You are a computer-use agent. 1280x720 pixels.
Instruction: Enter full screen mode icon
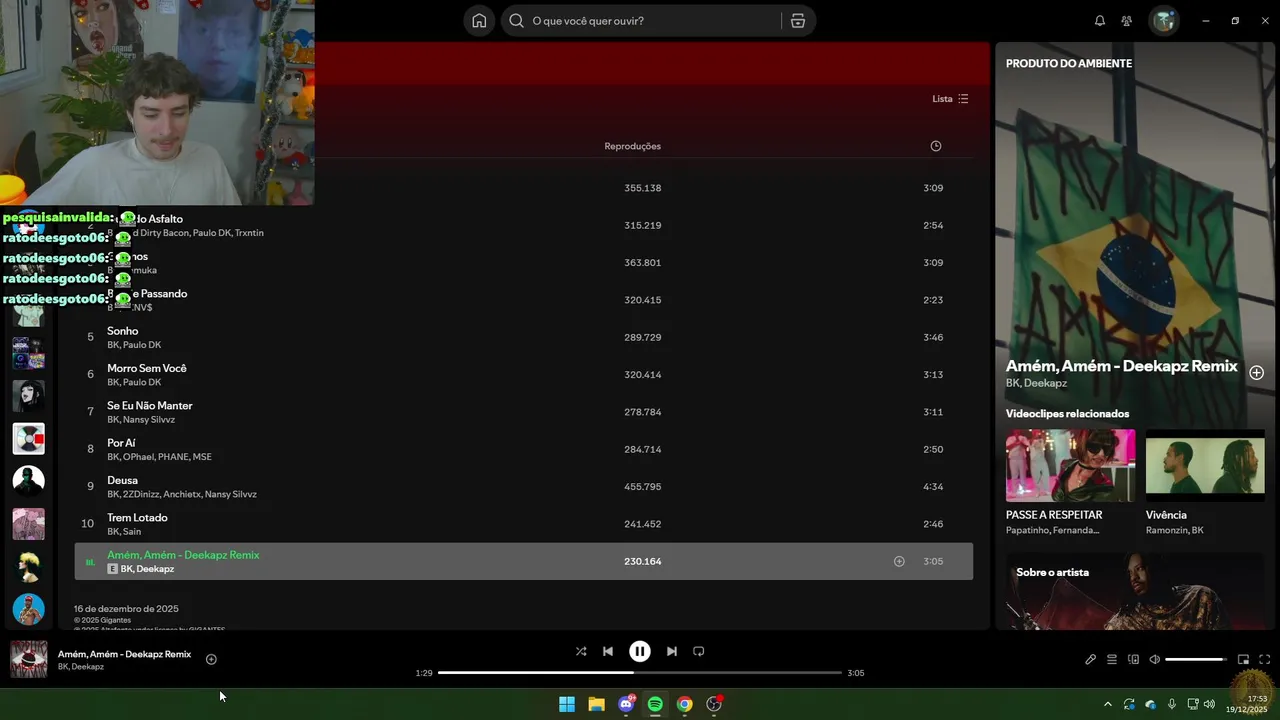1265,659
